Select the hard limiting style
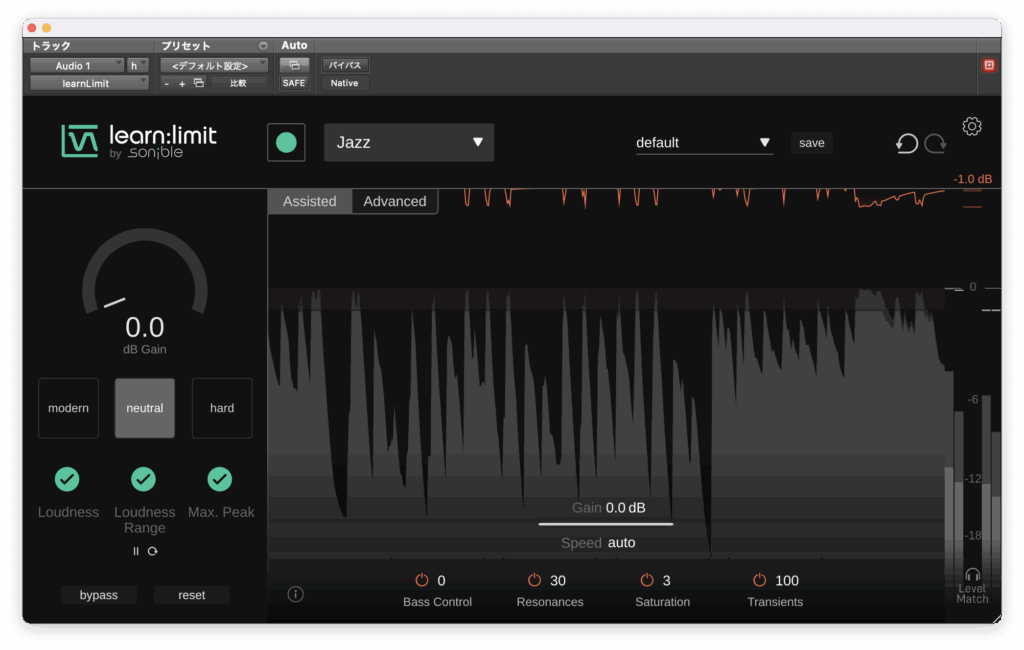This screenshot has height=650, width=1024. tap(222, 408)
